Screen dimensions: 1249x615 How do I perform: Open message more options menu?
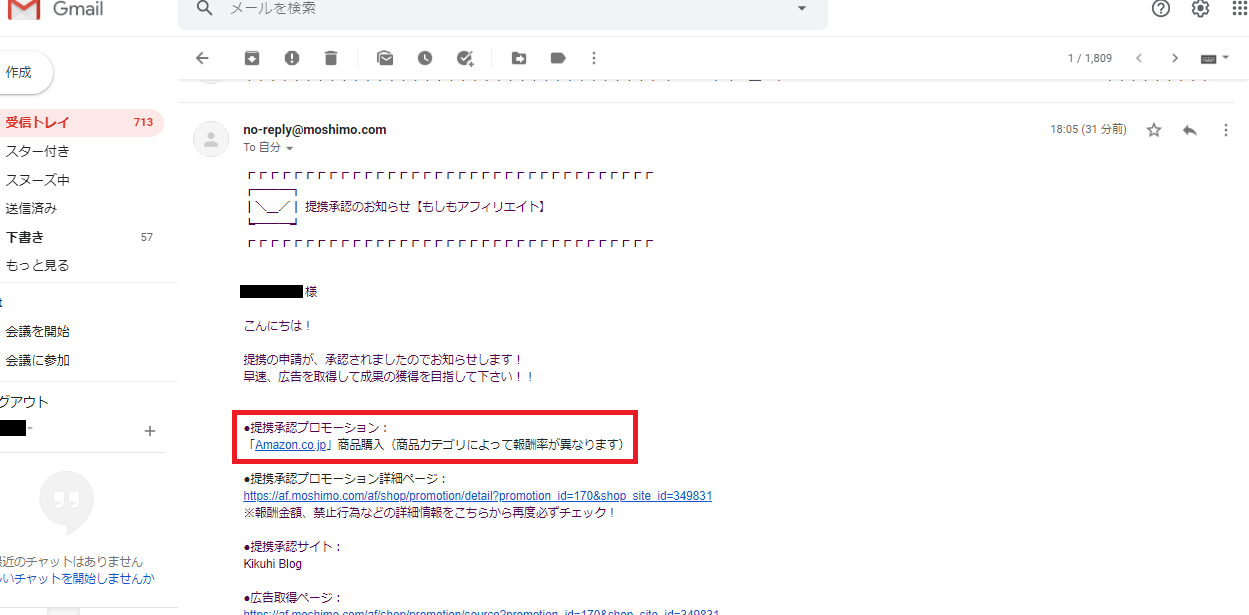1226,130
